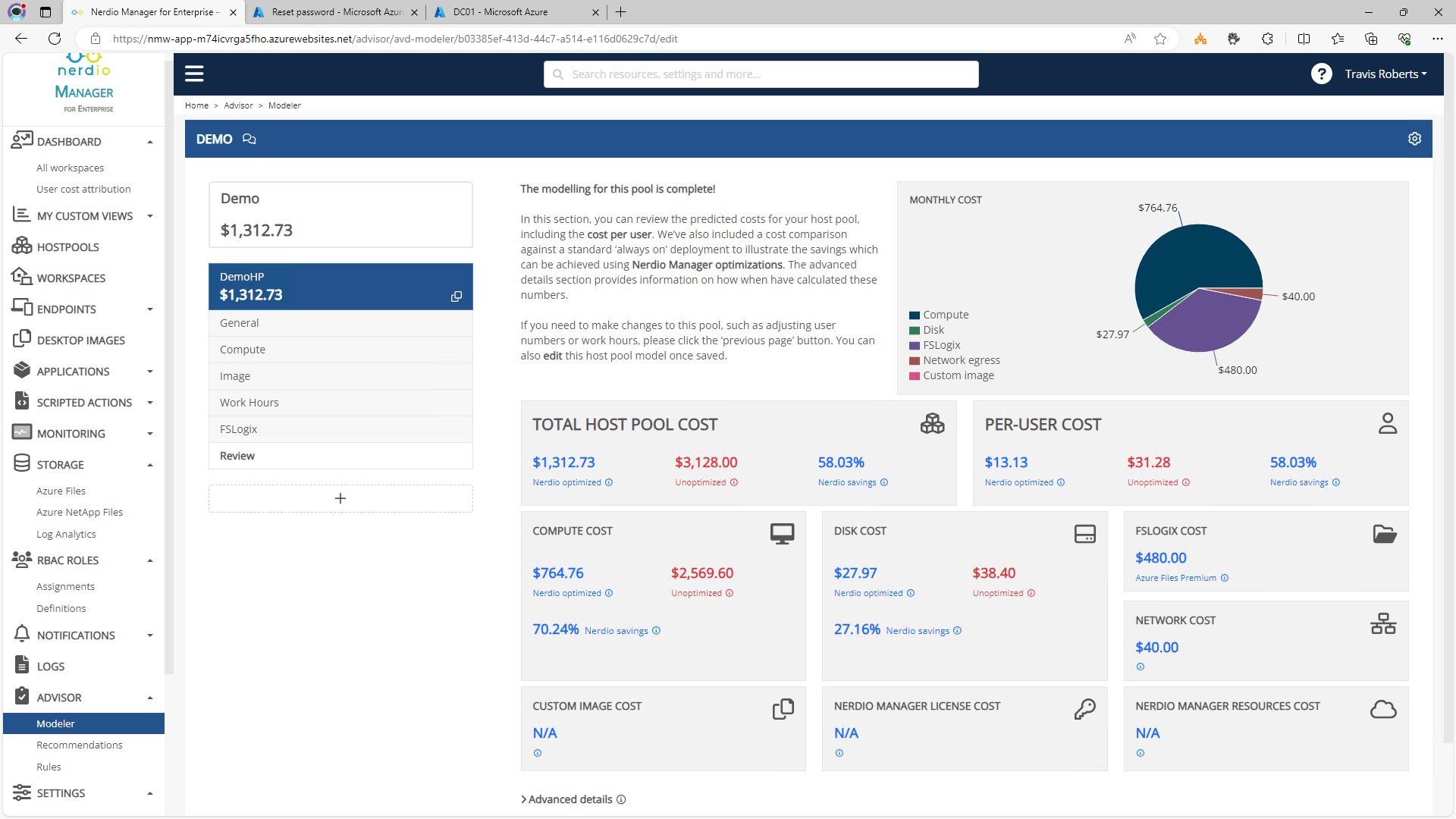This screenshot has width=1456, height=819.
Task: Open the DEMO pool settings gear
Action: point(1414,138)
